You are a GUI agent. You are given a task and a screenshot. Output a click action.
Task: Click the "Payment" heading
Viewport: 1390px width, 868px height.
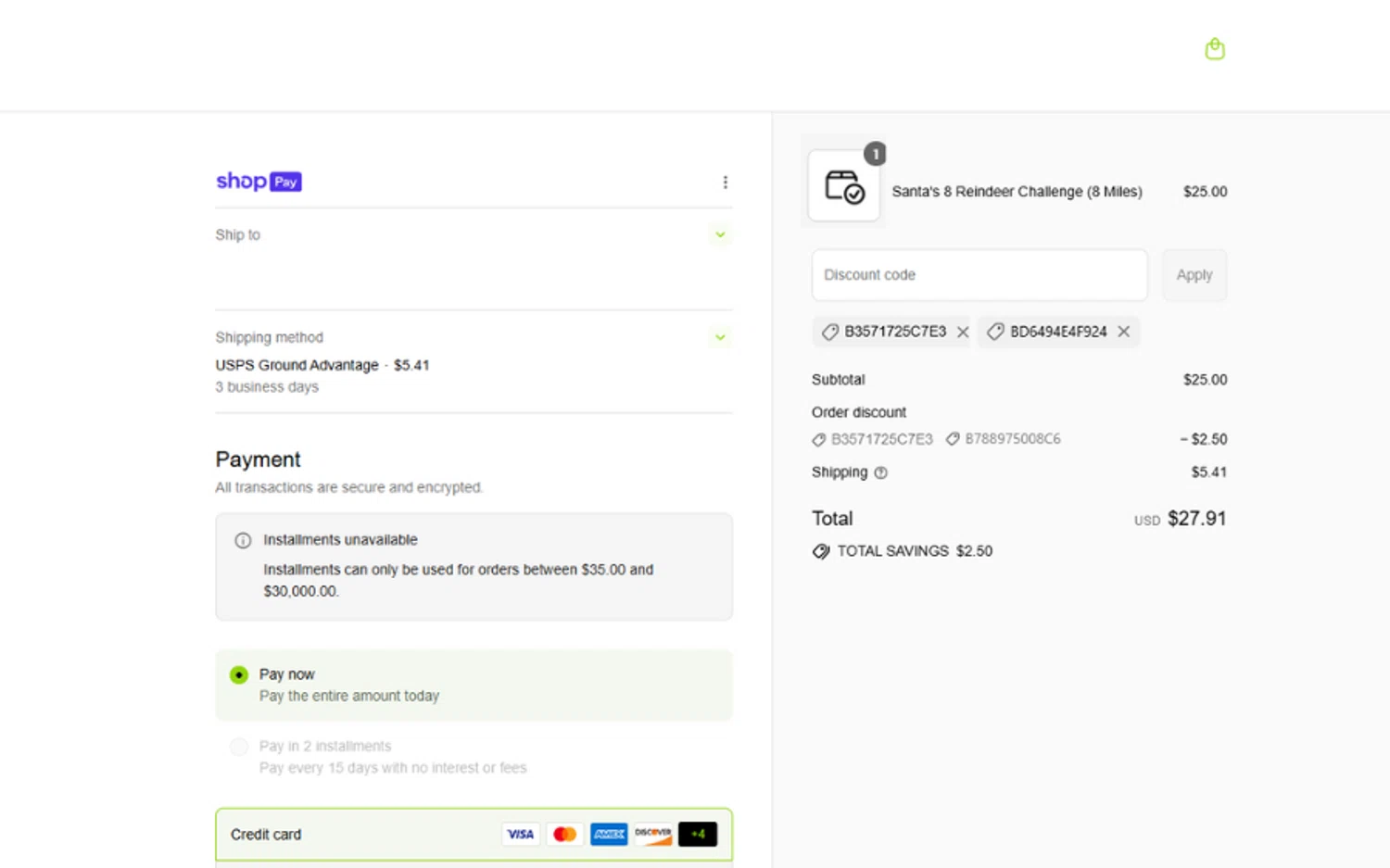[x=258, y=459]
